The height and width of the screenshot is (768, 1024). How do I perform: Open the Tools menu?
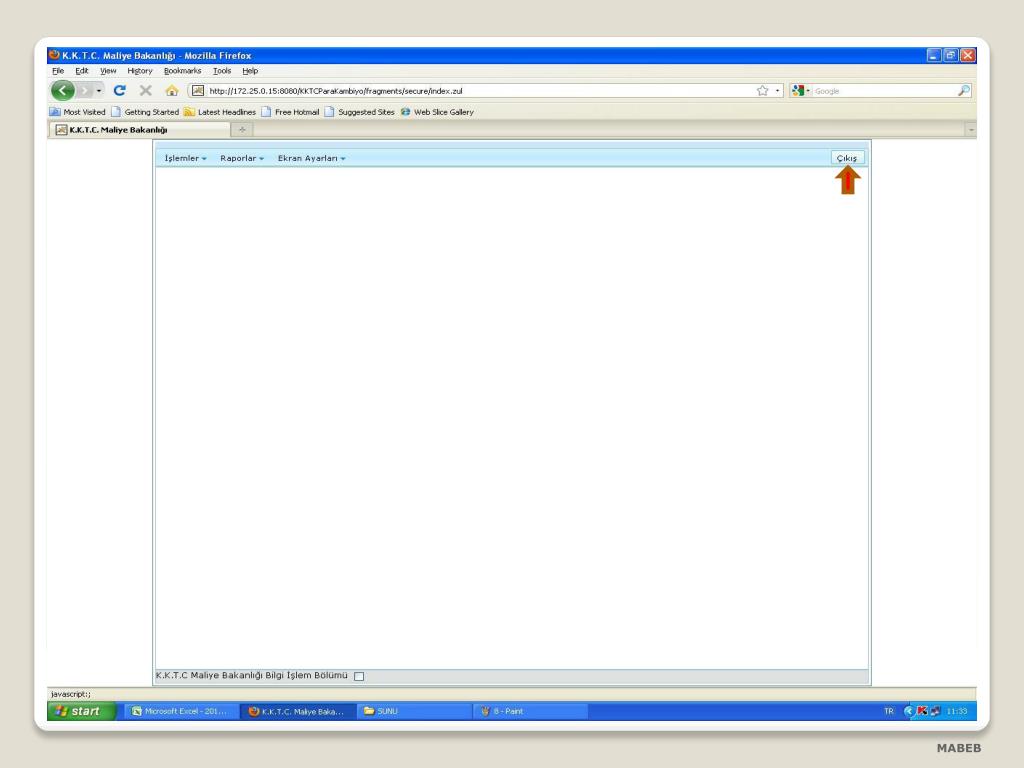coord(222,71)
